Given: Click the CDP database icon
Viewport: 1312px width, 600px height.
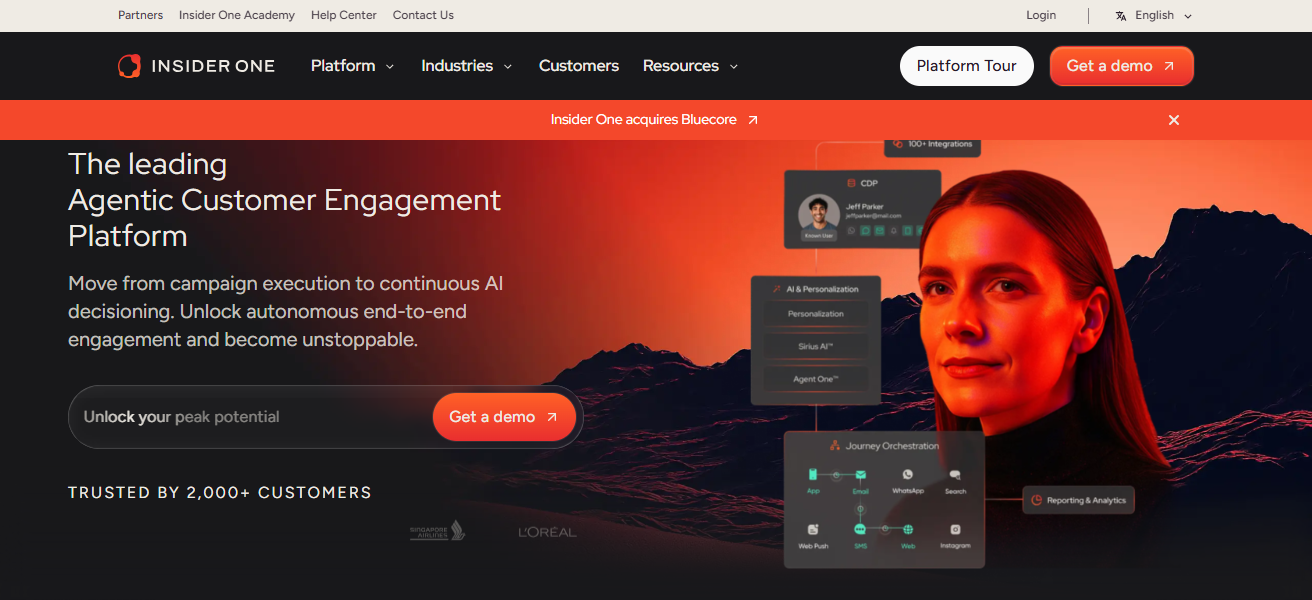Looking at the screenshot, I should tap(851, 183).
